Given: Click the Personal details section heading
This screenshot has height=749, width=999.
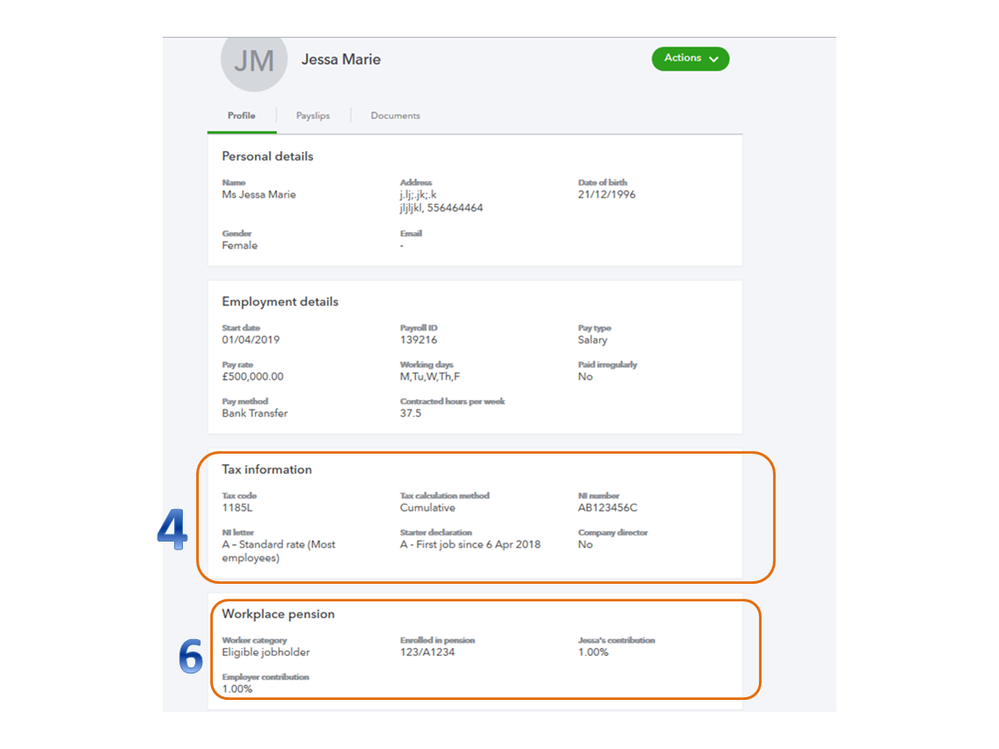Looking at the screenshot, I should click(x=267, y=157).
